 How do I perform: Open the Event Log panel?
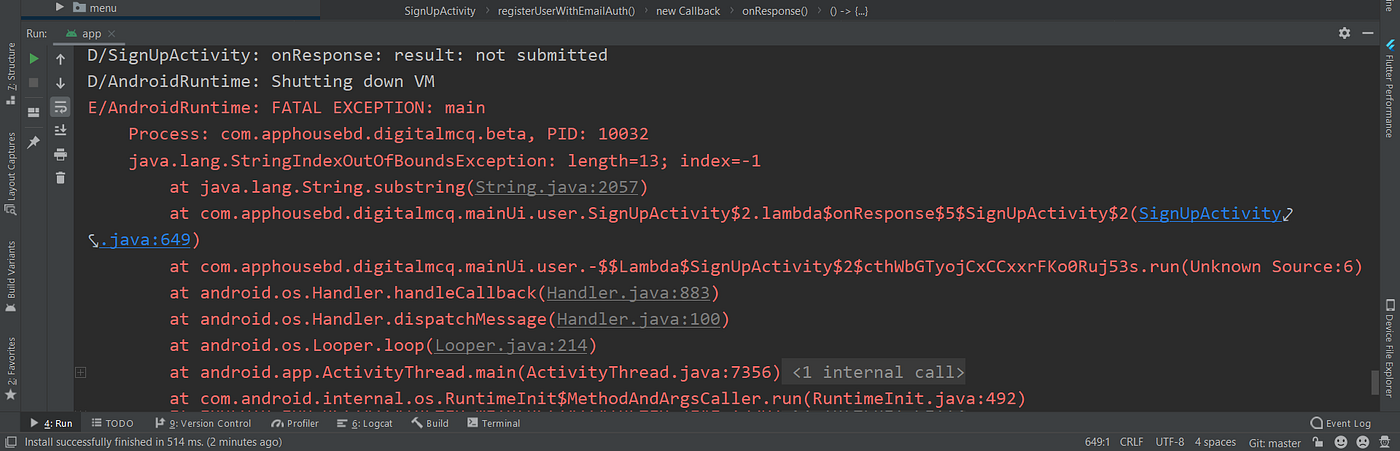pyautogui.click(x=1341, y=423)
